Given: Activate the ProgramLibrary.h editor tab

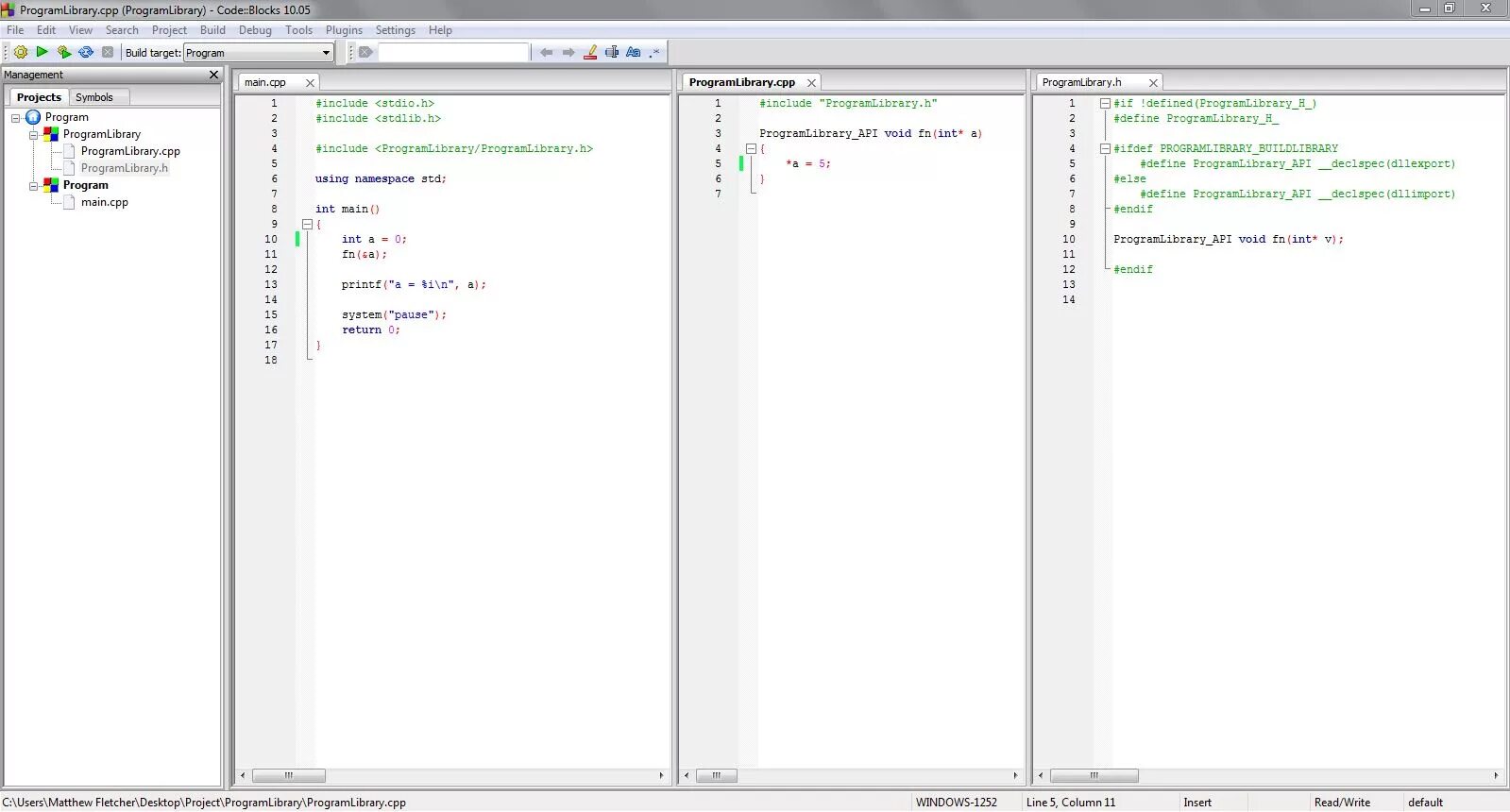Looking at the screenshot, I should click(1082, 82).
